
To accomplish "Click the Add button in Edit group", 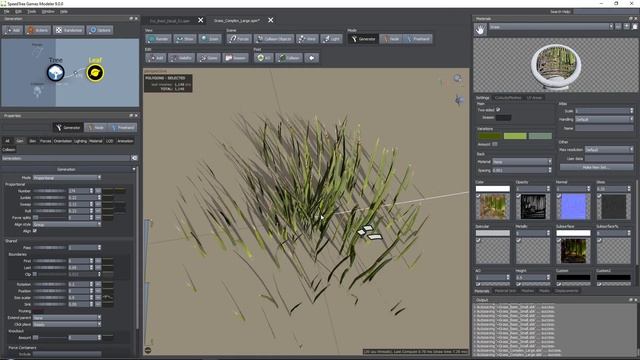I will (156, 58).
